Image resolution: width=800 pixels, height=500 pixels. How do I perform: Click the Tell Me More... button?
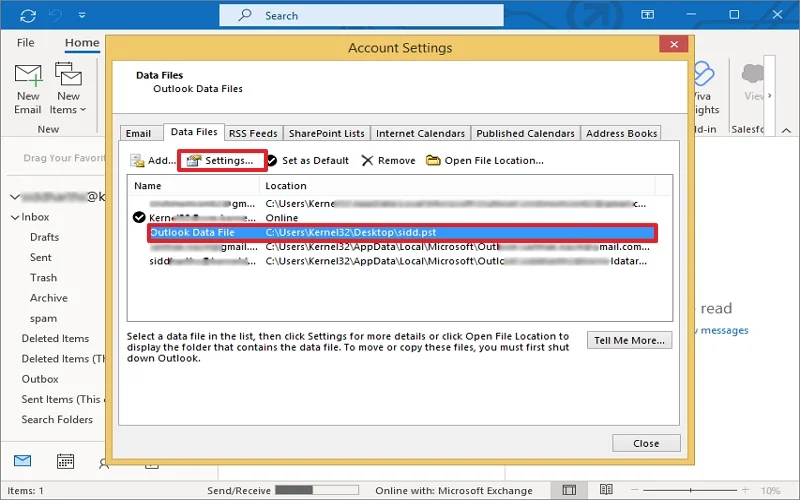click(x=629, y=340)
